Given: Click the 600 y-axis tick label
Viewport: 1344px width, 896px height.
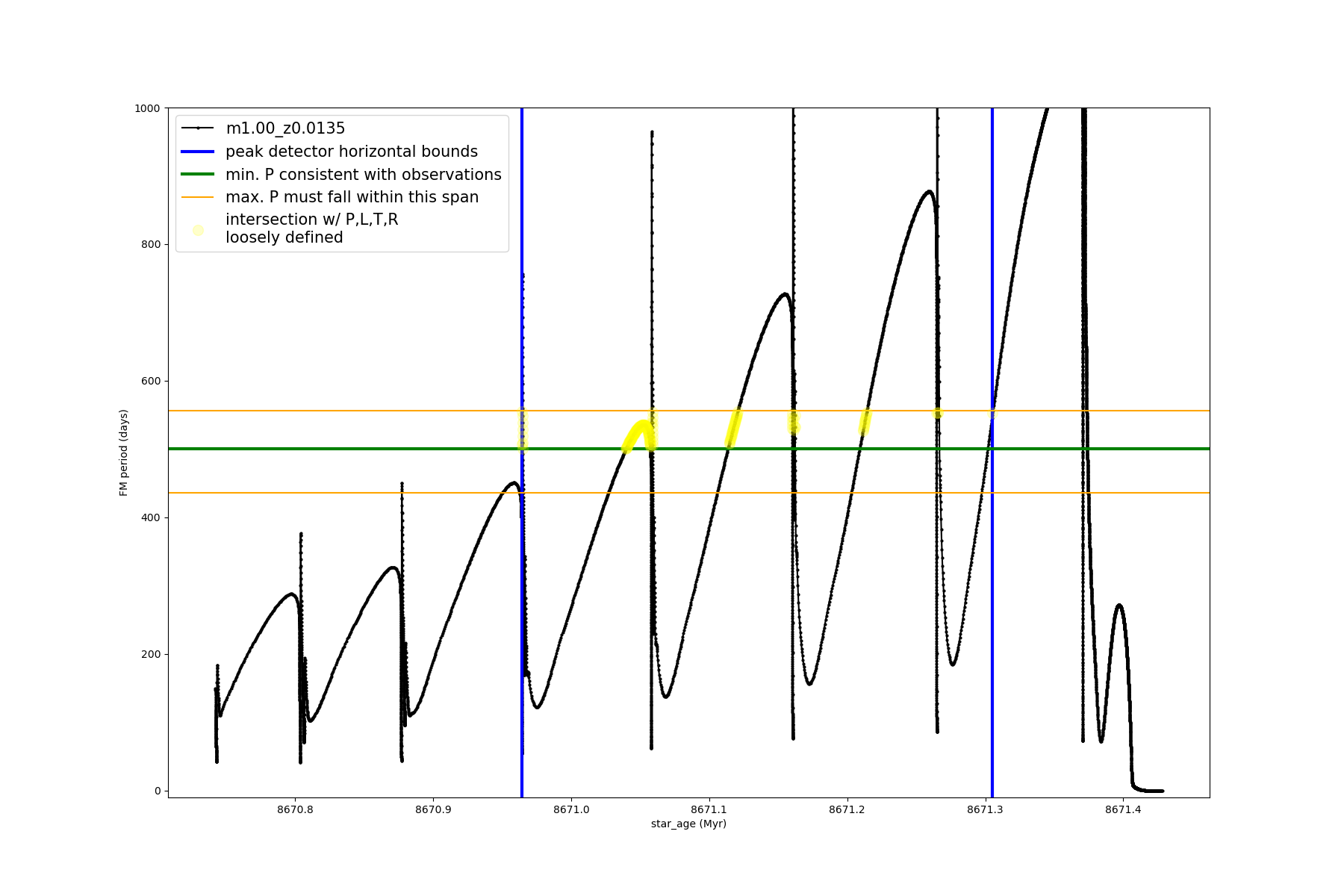Looking at the screenshot, I should [152, 381].
